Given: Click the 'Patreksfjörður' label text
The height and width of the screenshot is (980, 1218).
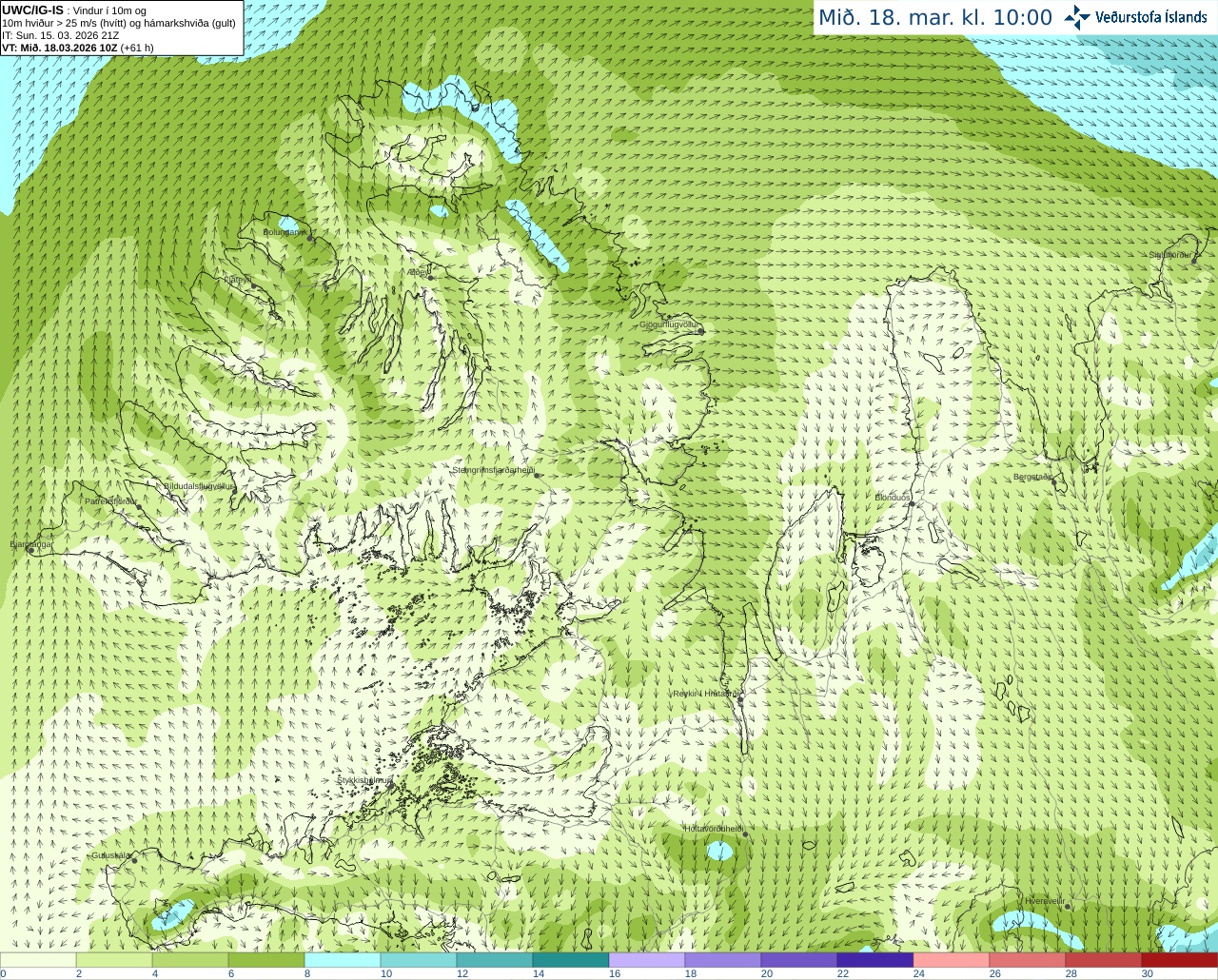Looking at the screenshot, I should (111, 501).
